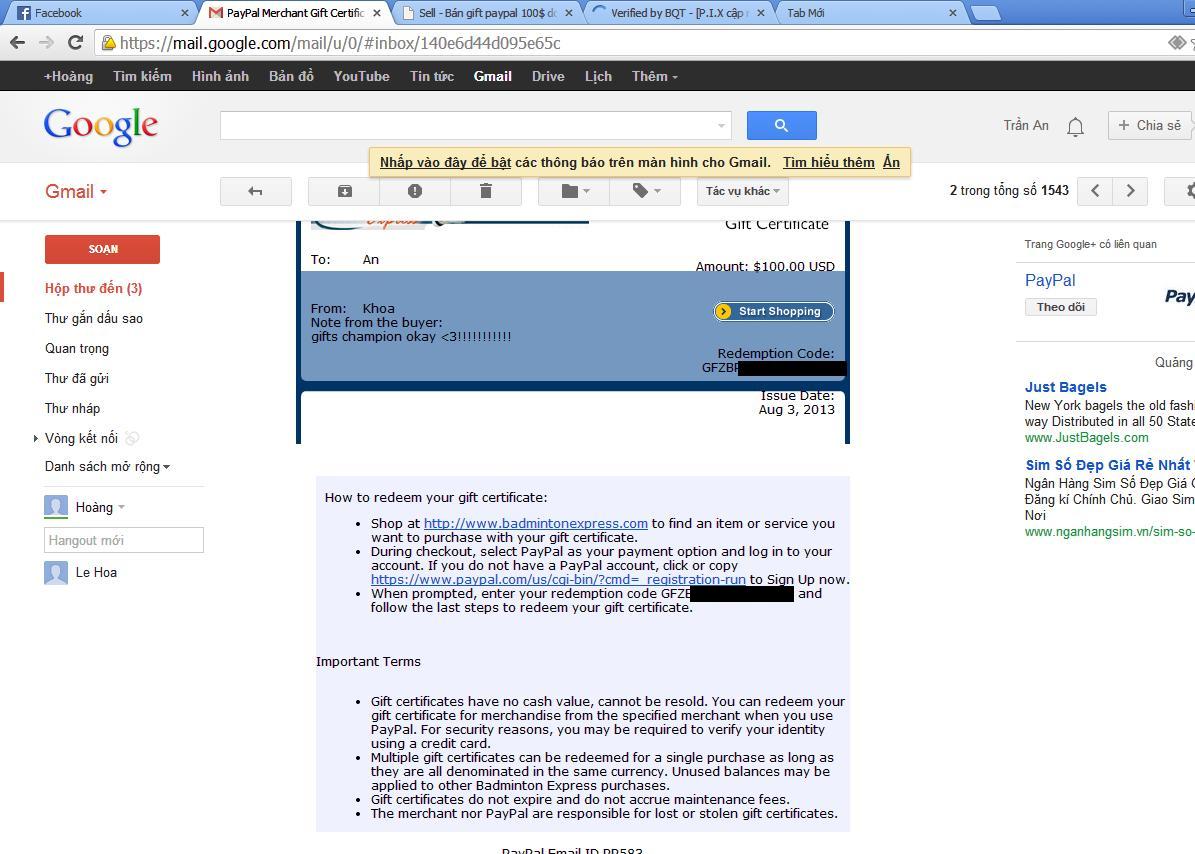Click Ẩn to hide banner
This screenshot has width=1195, height=854.
[892, 162]
